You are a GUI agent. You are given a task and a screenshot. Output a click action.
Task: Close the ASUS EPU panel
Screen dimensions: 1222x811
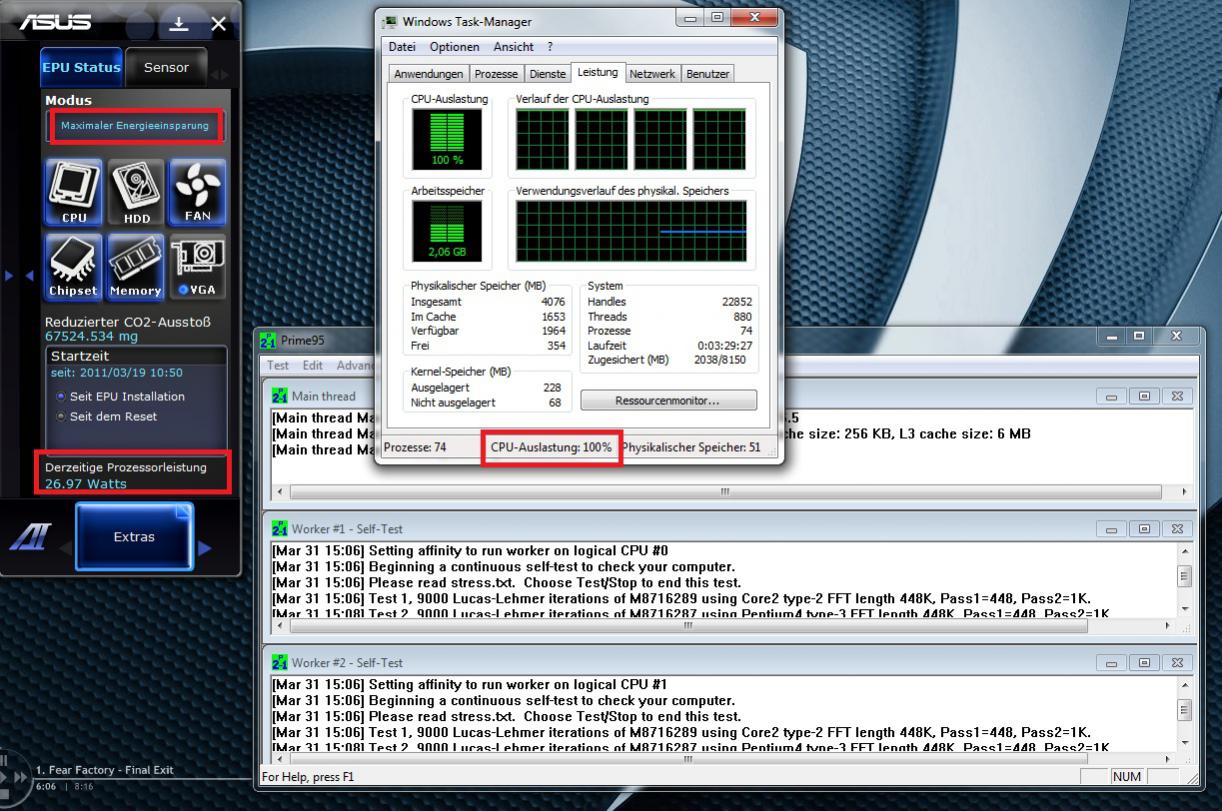(218, 23)
